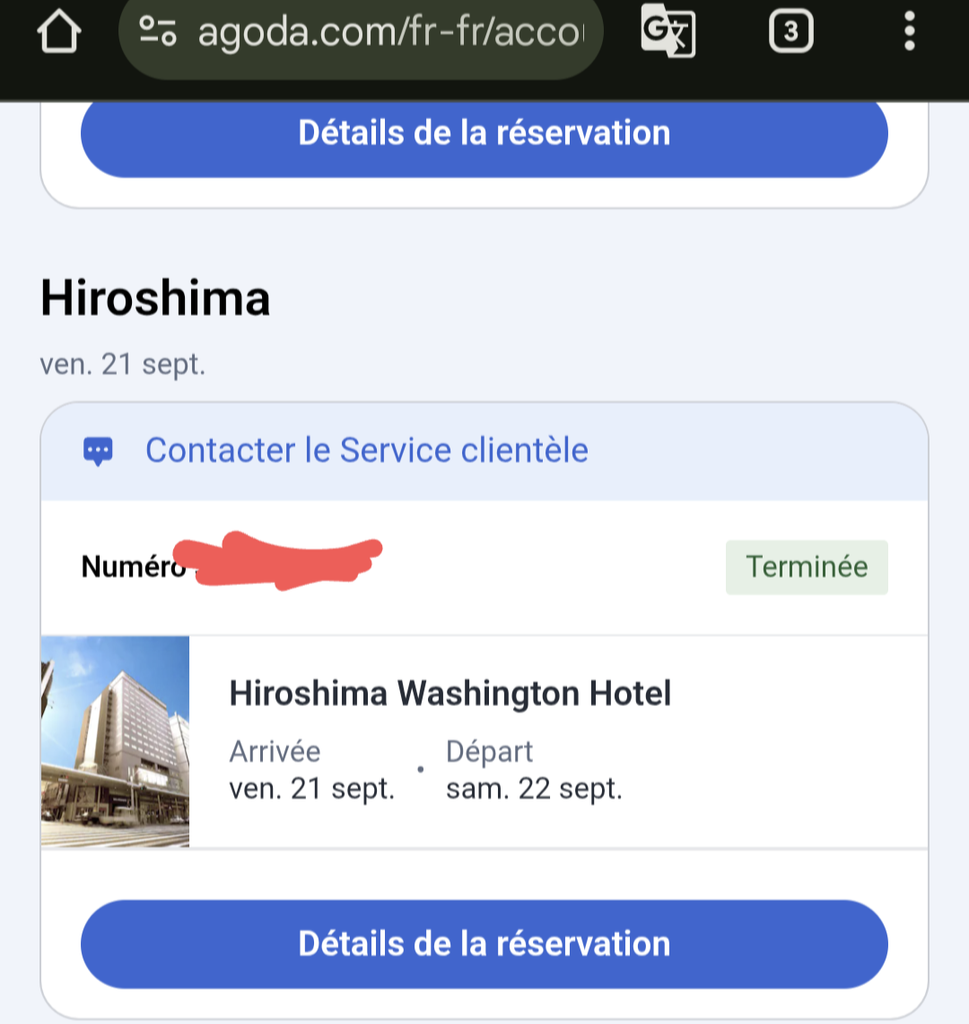Tap the customer service chat bubble icon
The image size is (969, 1024).
98,451
